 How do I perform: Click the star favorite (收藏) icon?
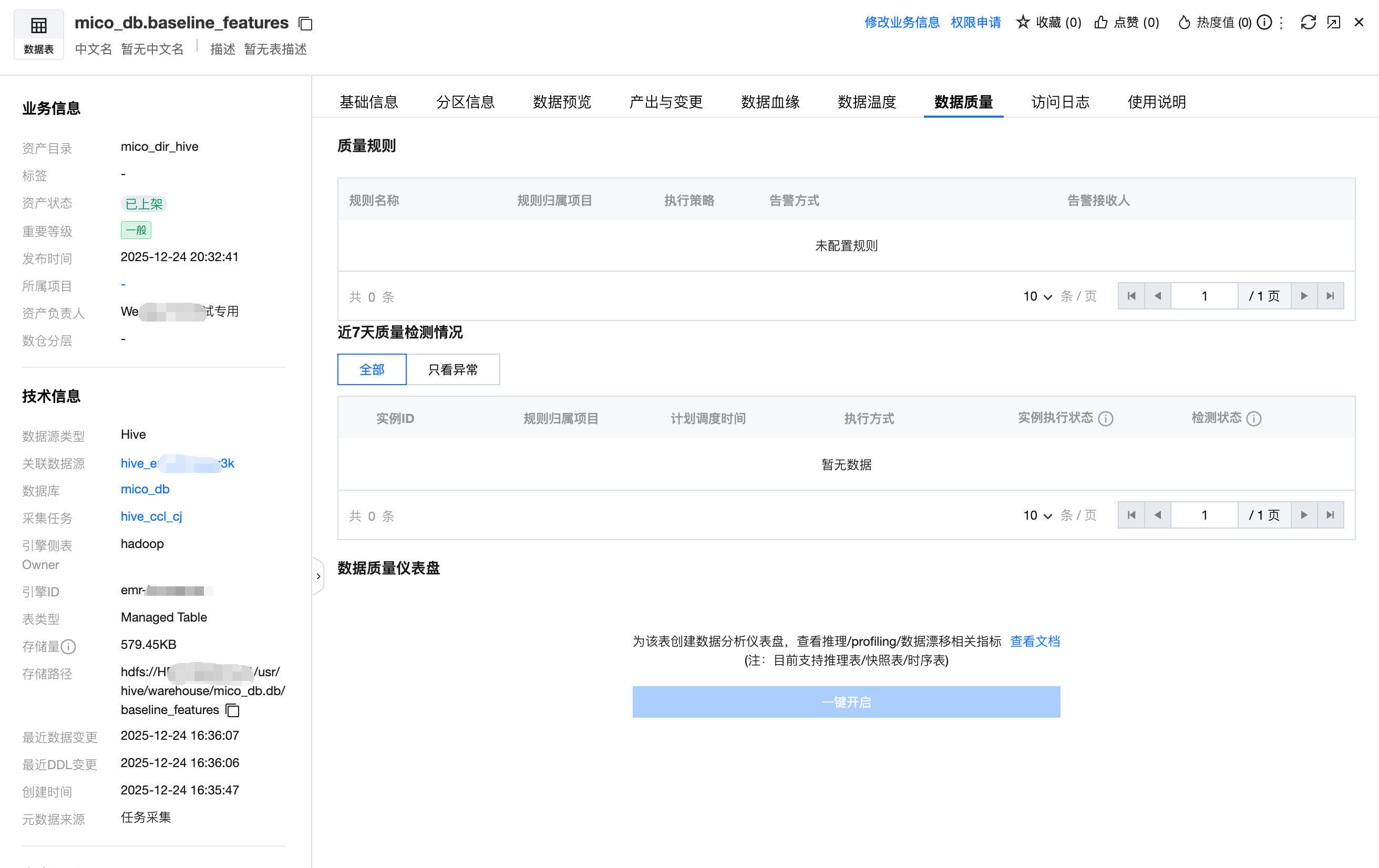1022,22
